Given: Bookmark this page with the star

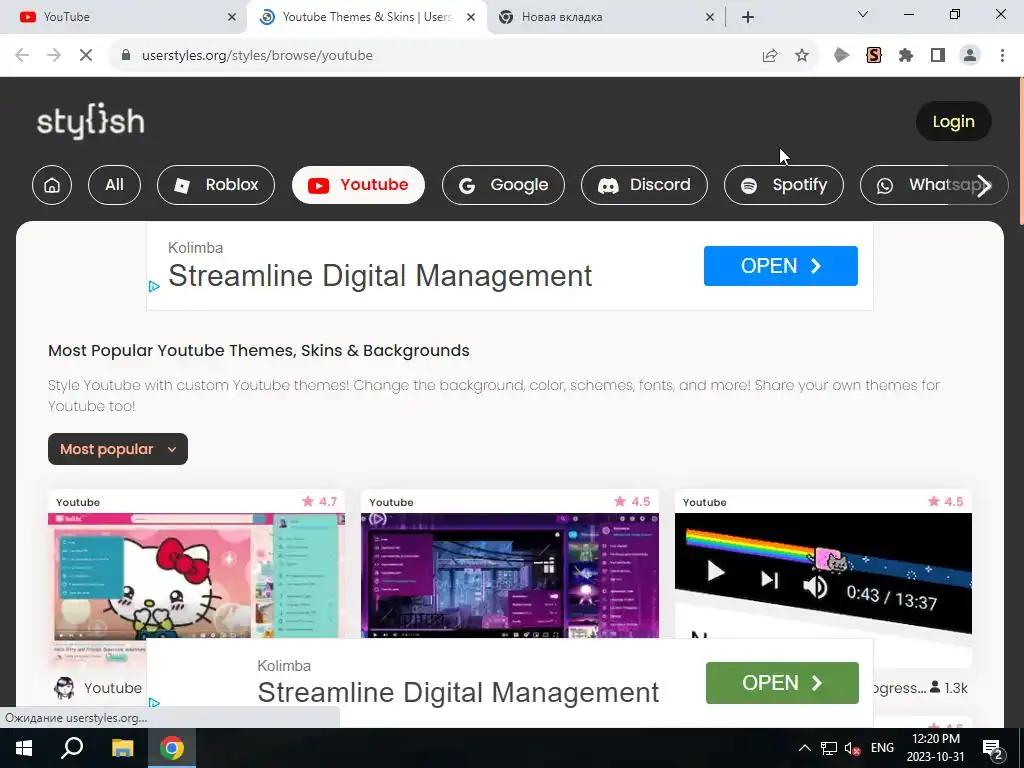Looking at the screenshot, I should coord(802,56).
